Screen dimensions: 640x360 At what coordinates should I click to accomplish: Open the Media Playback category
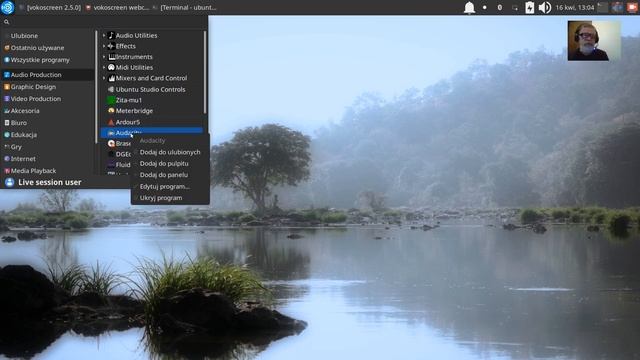coord(47,171)
